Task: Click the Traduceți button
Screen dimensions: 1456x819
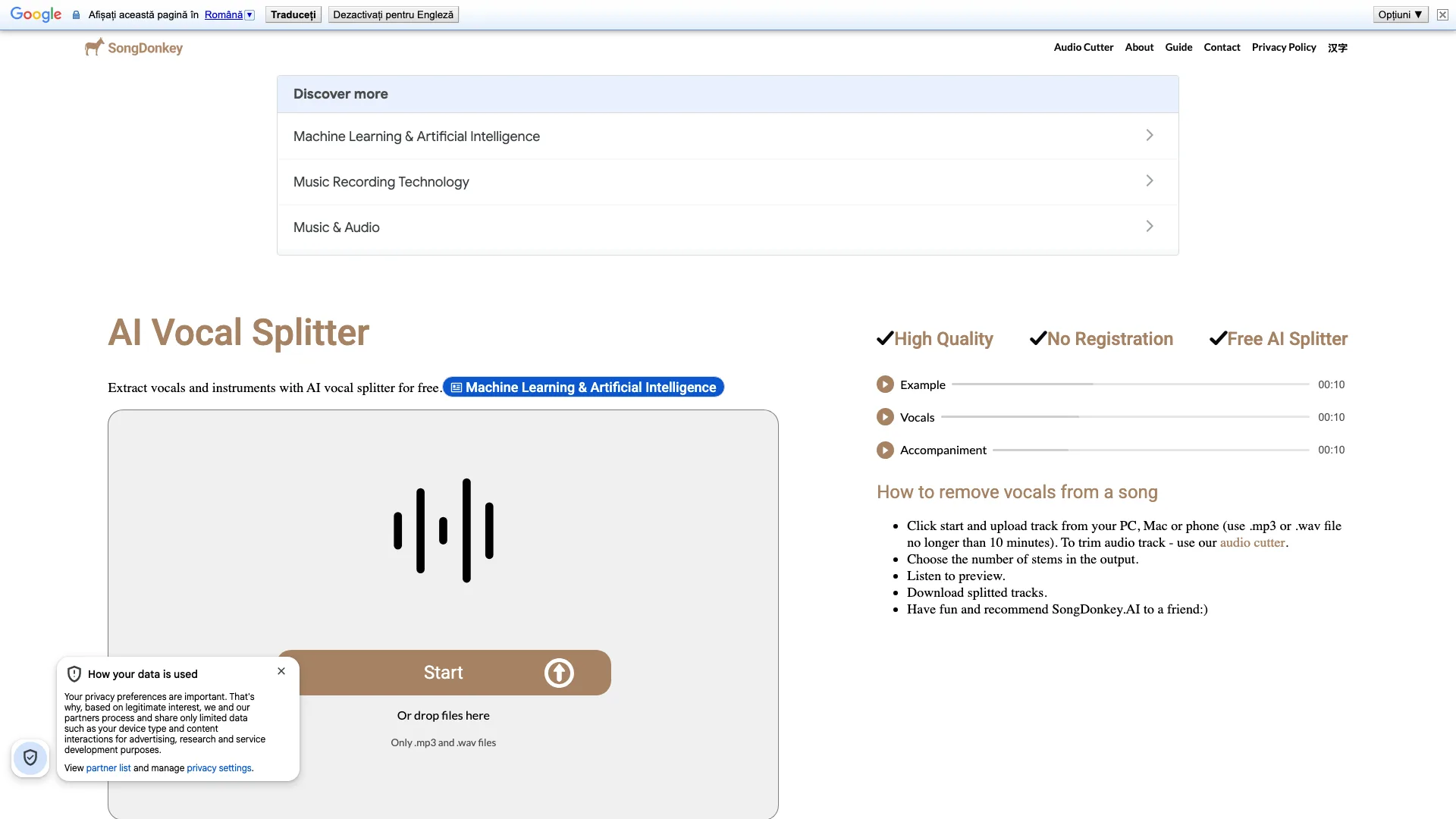Action: 293,14
